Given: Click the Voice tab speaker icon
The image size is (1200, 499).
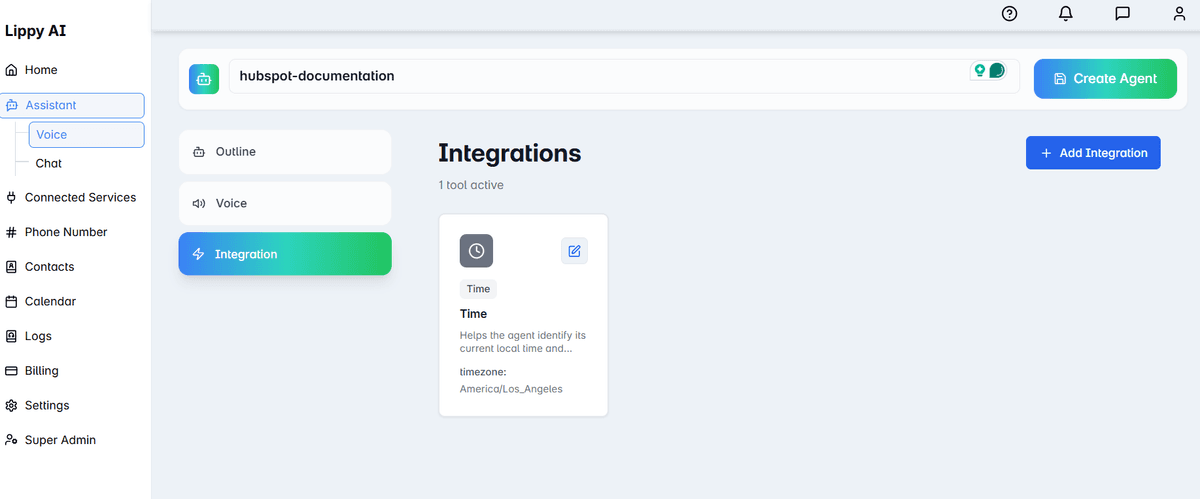Looking at the screenshot, I should [198, 203].
